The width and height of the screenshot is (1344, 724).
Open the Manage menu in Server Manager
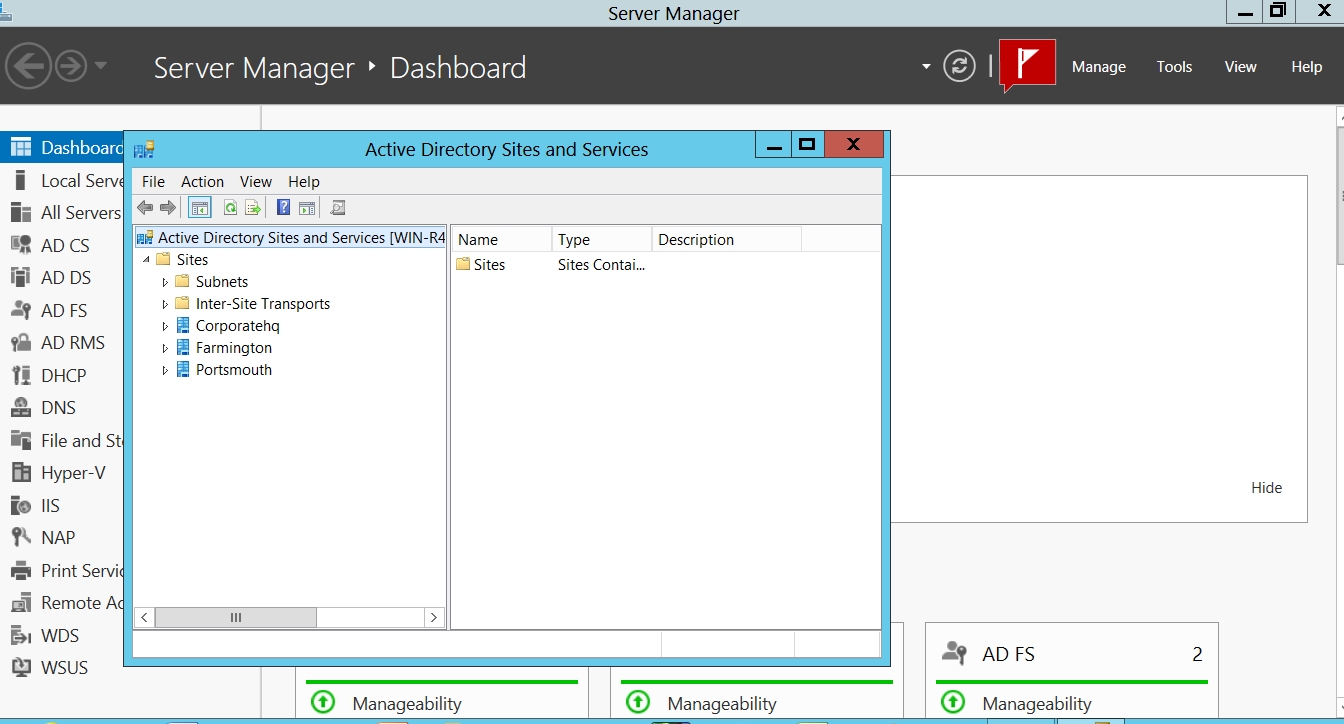[1099, 67]
